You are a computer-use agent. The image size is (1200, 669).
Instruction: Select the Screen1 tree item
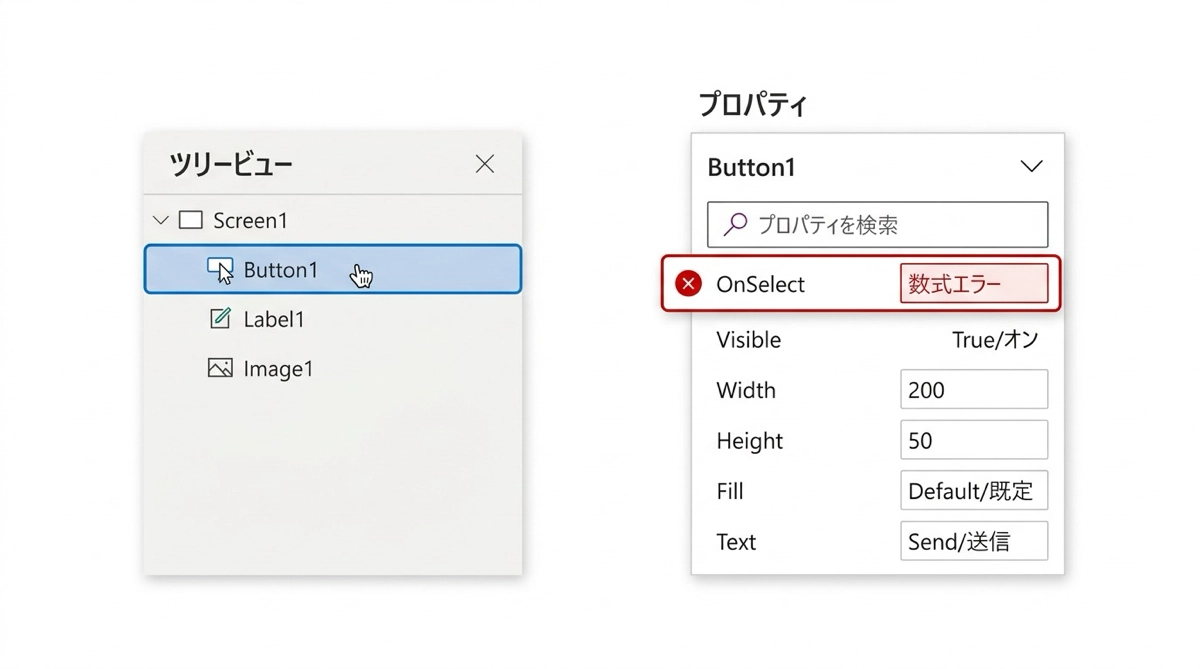tap(250, 220)
